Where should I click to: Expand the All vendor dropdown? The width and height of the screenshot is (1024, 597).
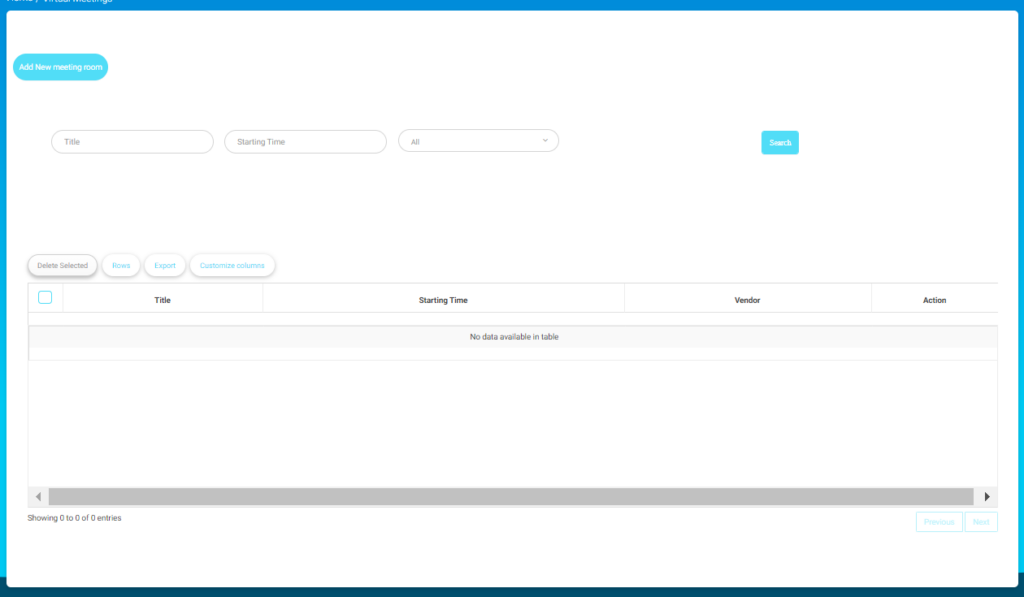tap(479, 141)
